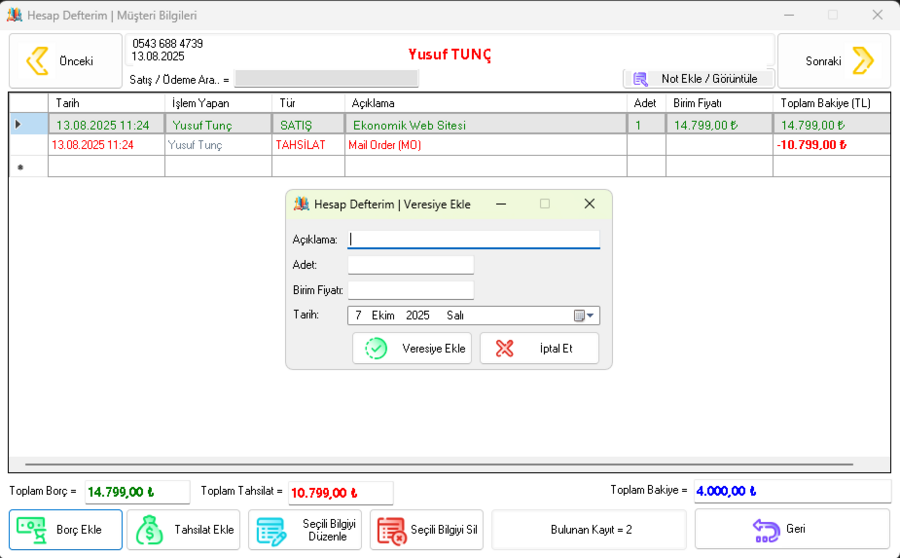Click the phone number 0543 688 4739

(167, 44)
